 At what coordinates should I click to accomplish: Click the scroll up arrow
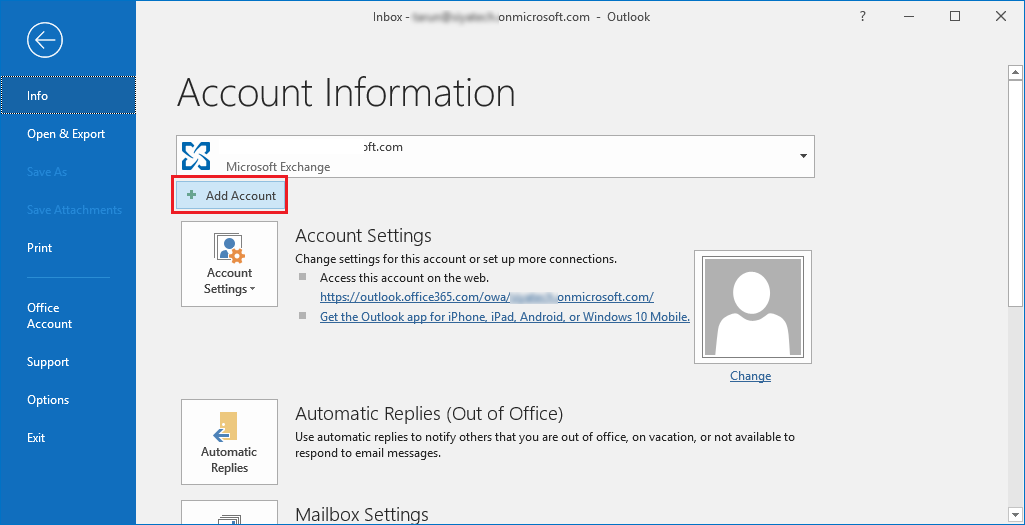tap(1015, 72)
